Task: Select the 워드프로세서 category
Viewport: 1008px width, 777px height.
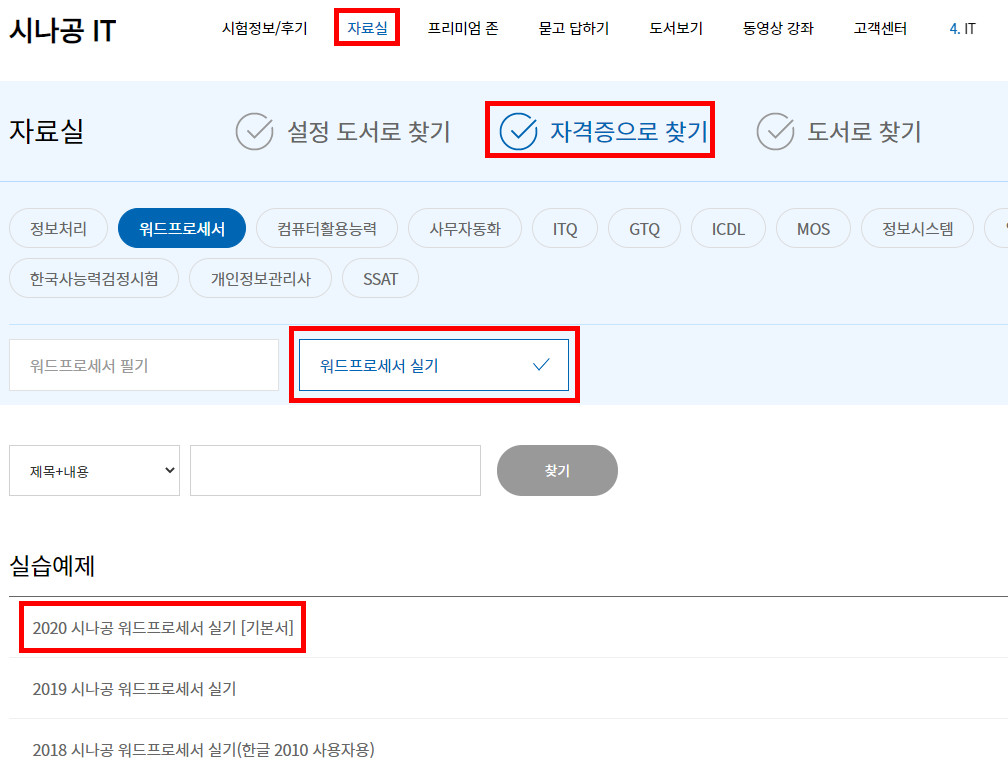Action: (x=182, y=228)
